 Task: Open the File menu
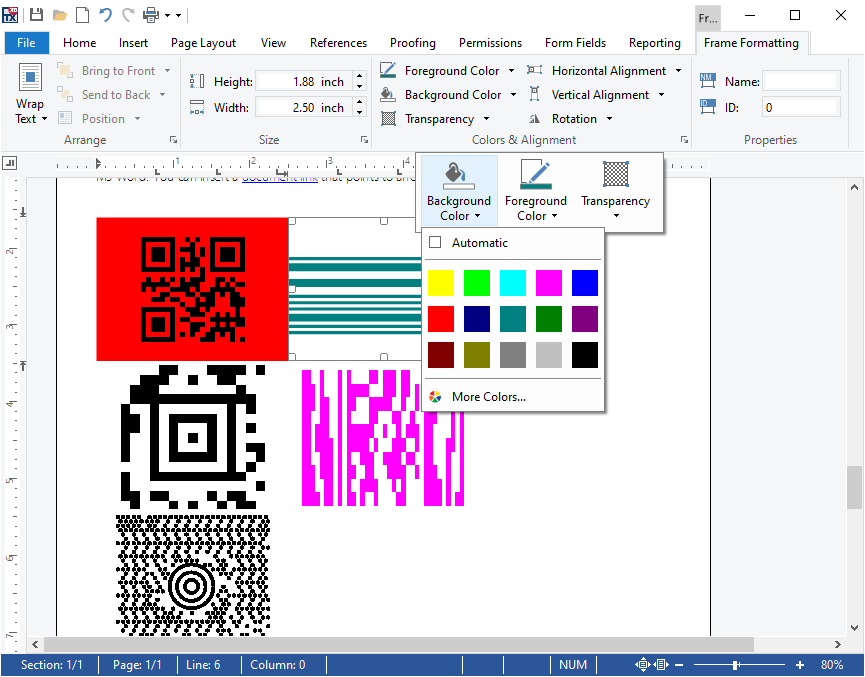[26, 43]
